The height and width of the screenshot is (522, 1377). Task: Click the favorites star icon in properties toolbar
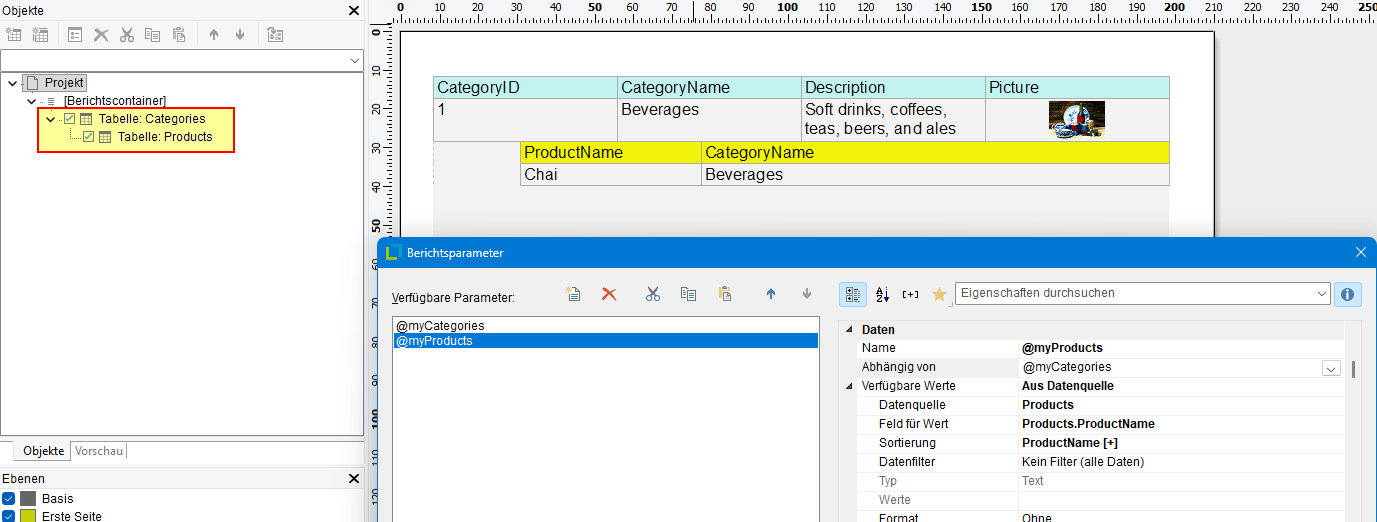938,294
